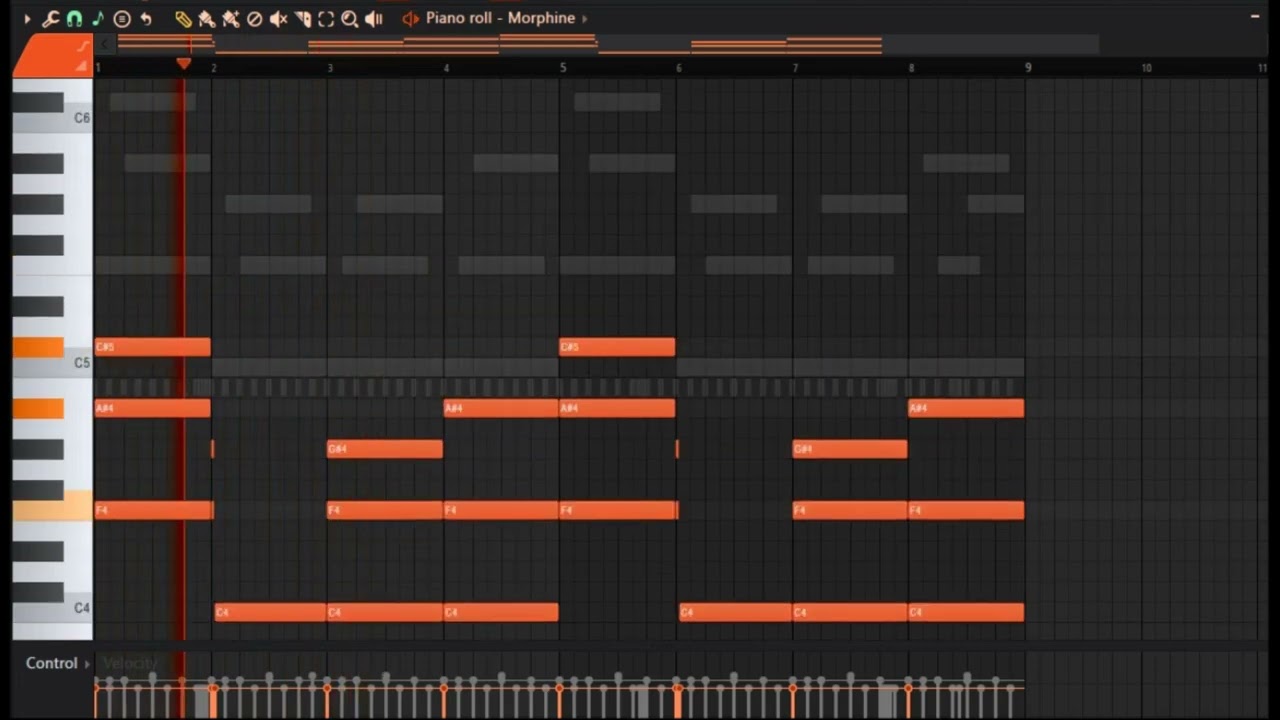
Task: Select the F4 note in bar 7
Action: tap(850, 510)
